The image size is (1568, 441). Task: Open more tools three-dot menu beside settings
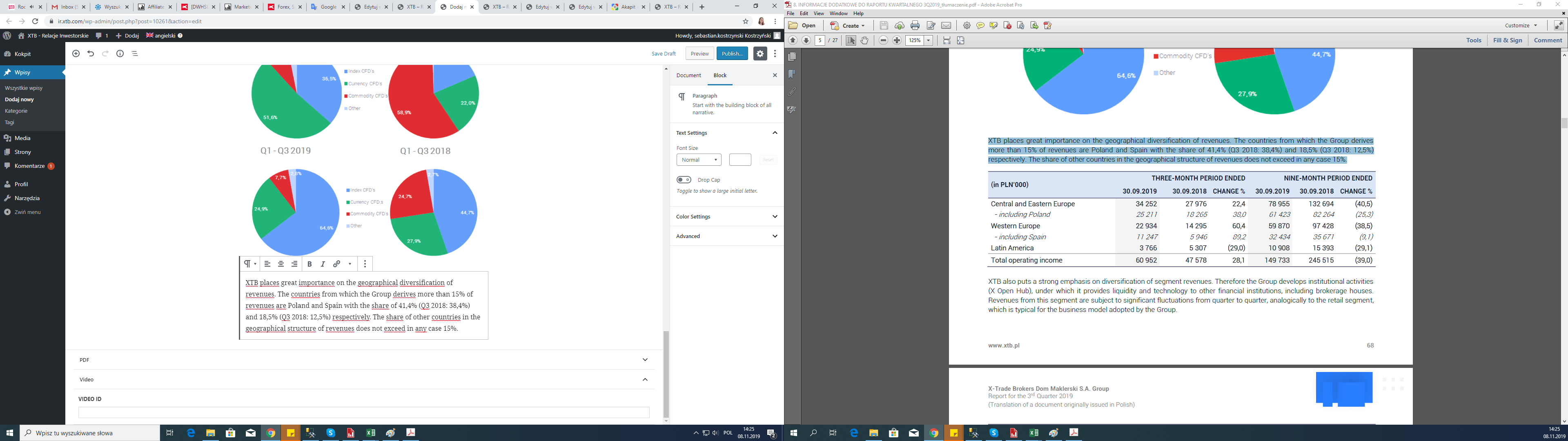(775, 53)
